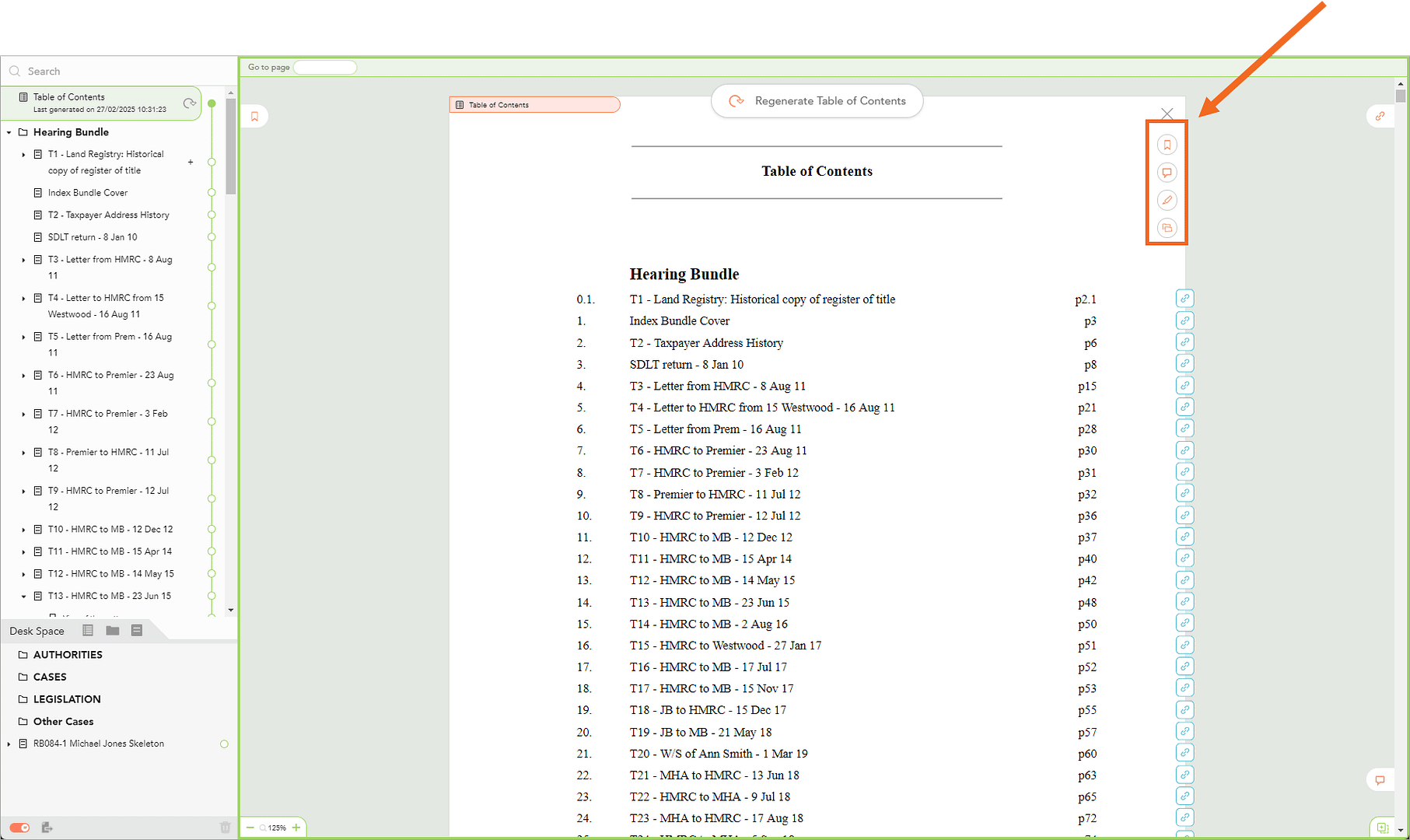Toggle status circle for RB084-1 Michael Jones Skeleton
Viewport: 1410px width, 840px height.
[x=224, y=744]
